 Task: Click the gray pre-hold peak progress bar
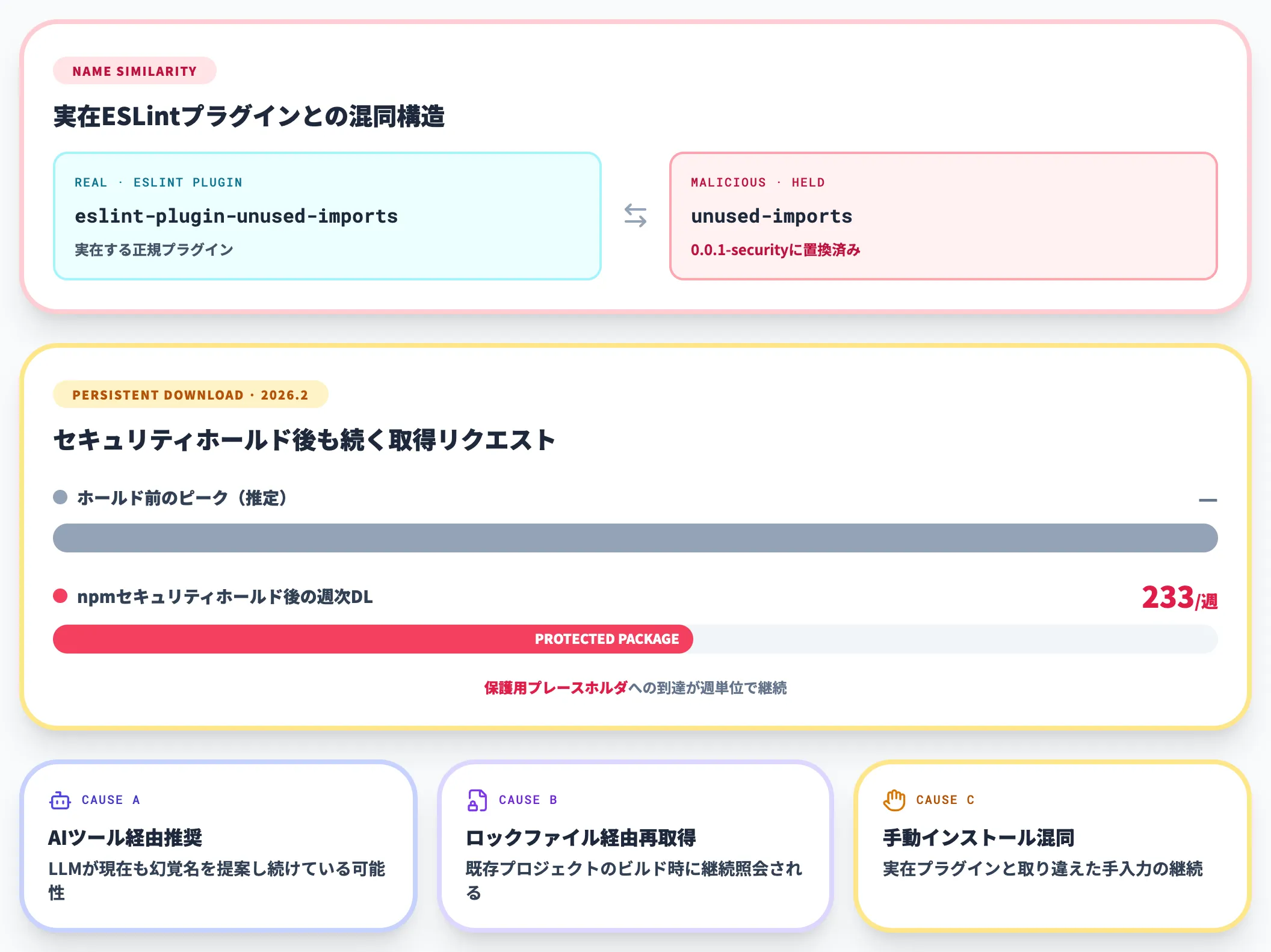pos(635,537)
